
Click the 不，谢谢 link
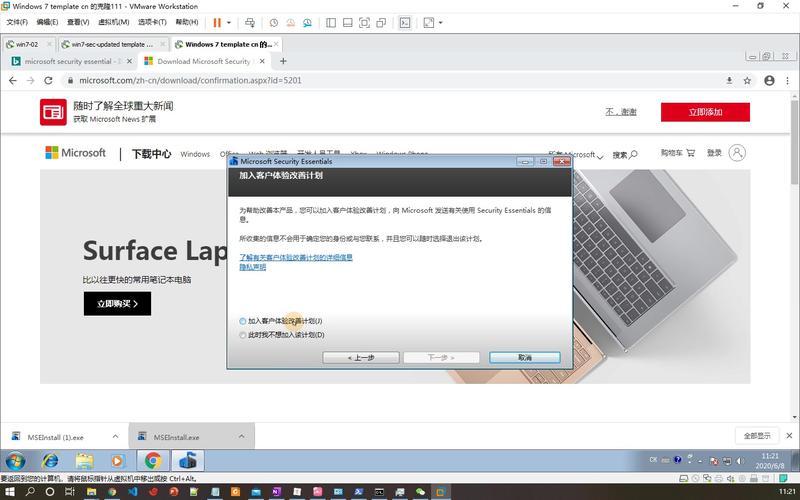[620, 112]
